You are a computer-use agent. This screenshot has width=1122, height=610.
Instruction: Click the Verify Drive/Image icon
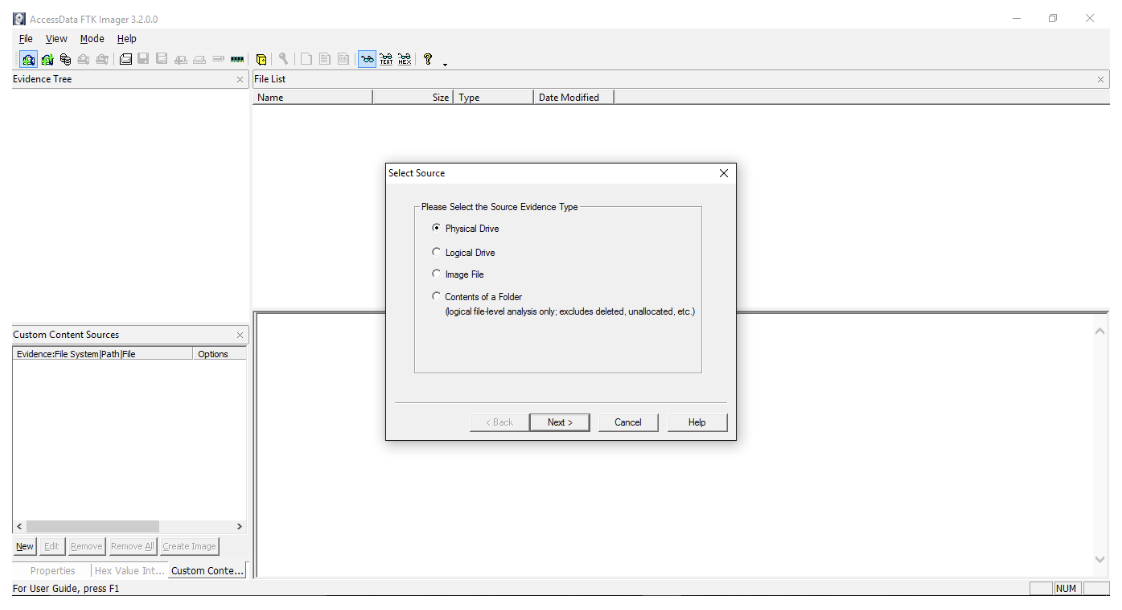pos(218,59)
